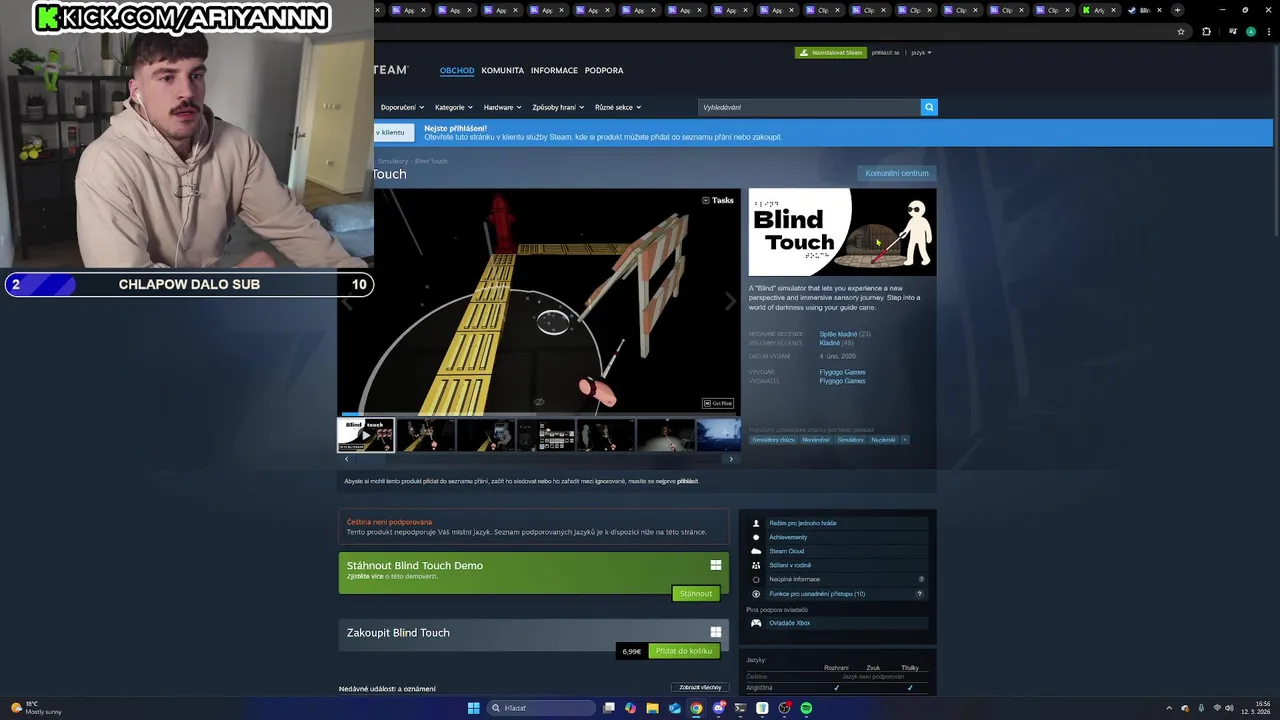Image resolution: width=1280 pixels, height=720 pixels.
Task: Open File Explorer from the taskbar
Action: click(x=652, y=708)
